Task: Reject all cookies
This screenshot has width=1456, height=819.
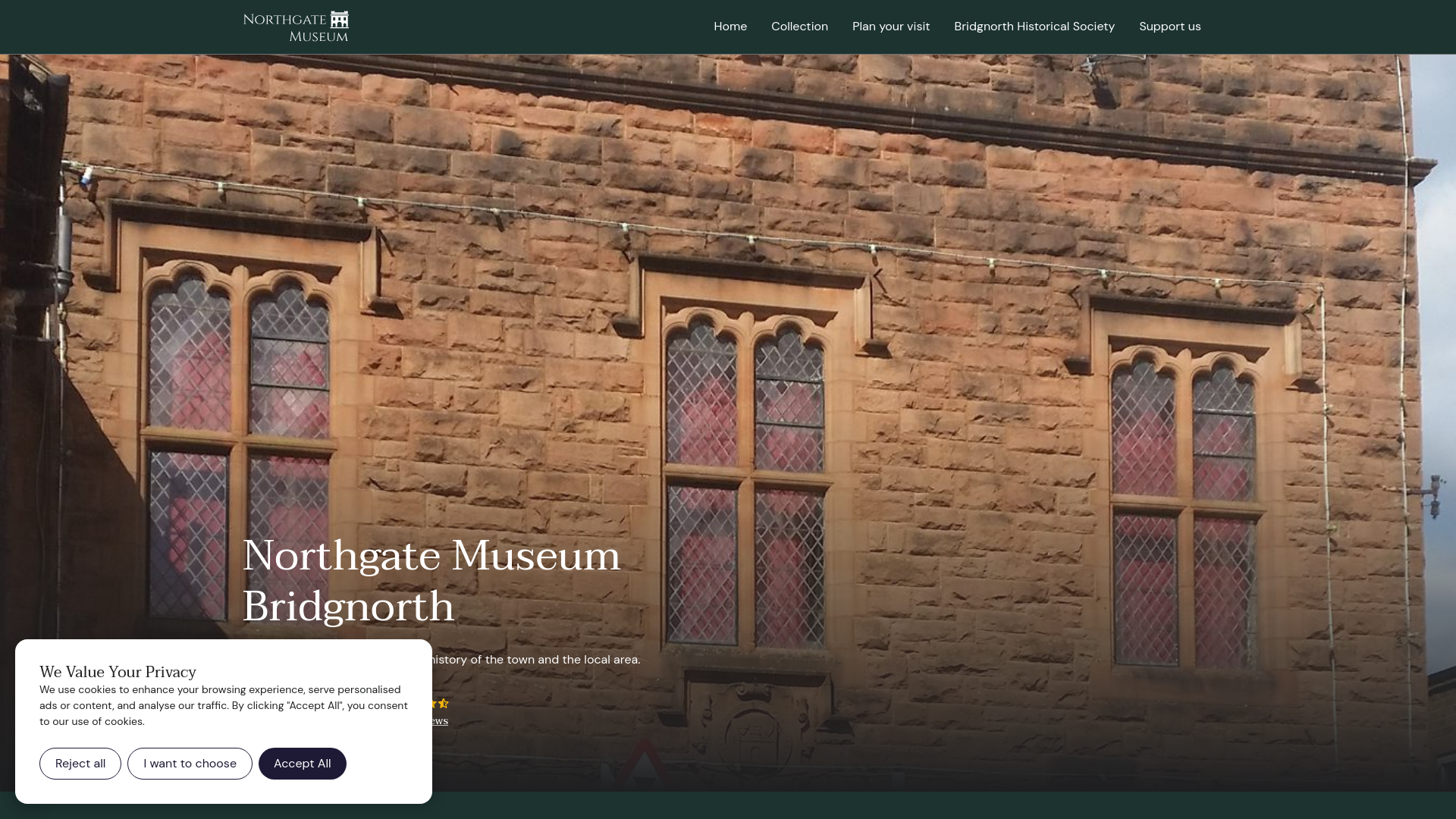Action: click(x=80, y=764)
